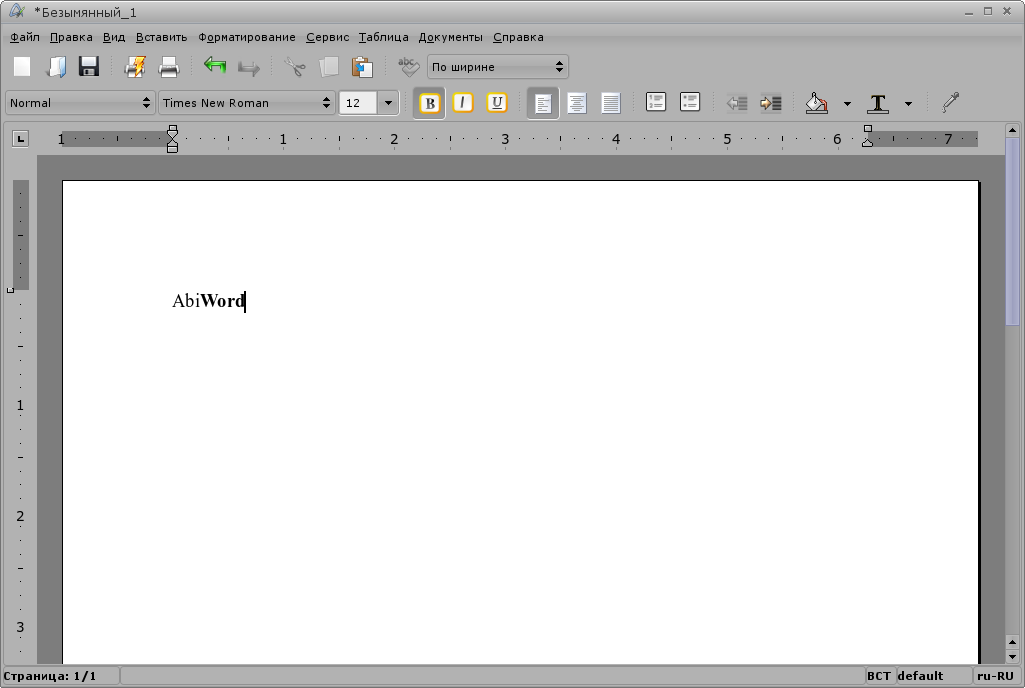Open the highlight color dropdown arrow
Viewport: 1025px width, 688px height.
coord(847,103)
